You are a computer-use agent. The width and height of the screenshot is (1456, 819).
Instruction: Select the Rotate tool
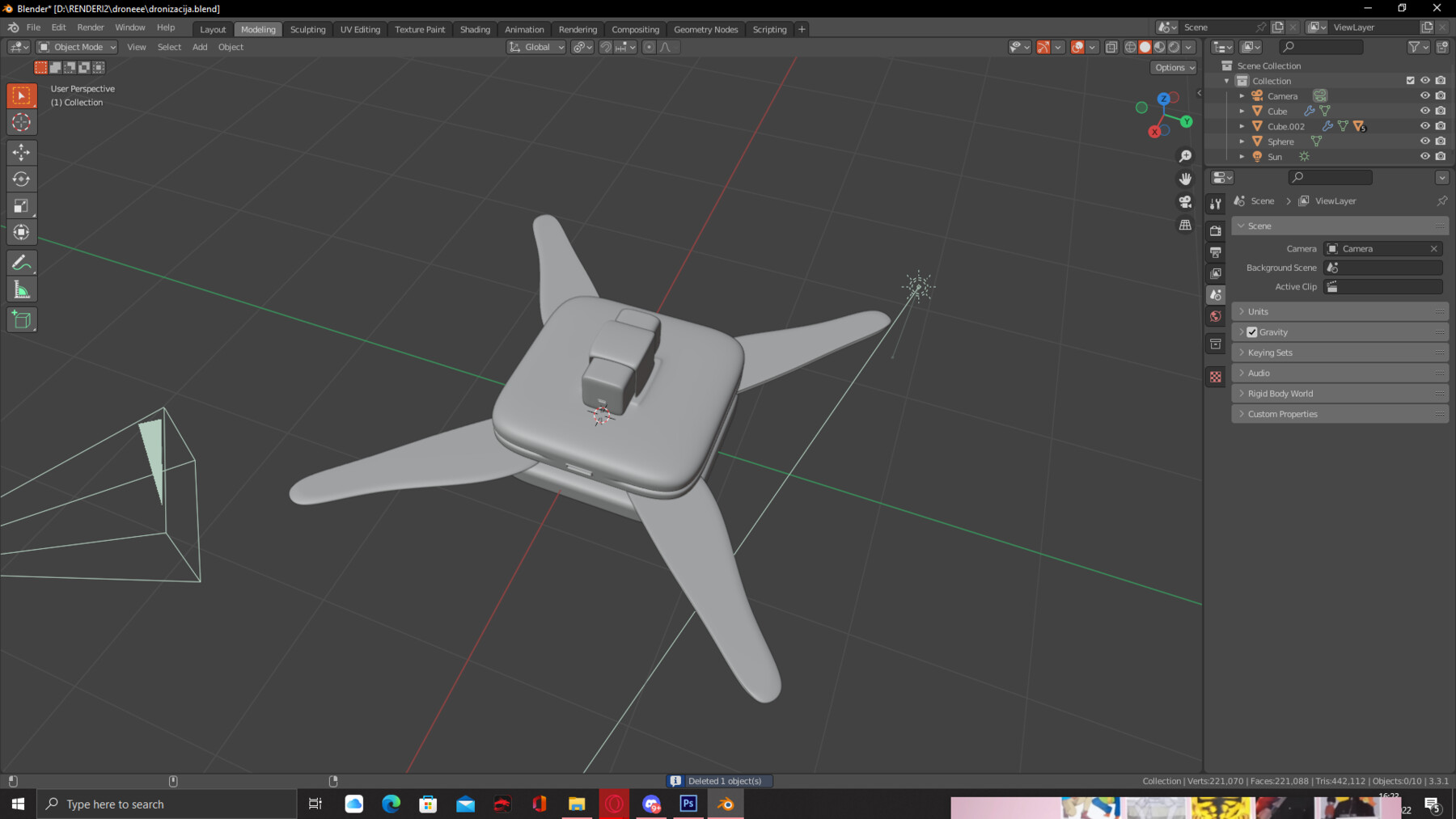(21, 179)
